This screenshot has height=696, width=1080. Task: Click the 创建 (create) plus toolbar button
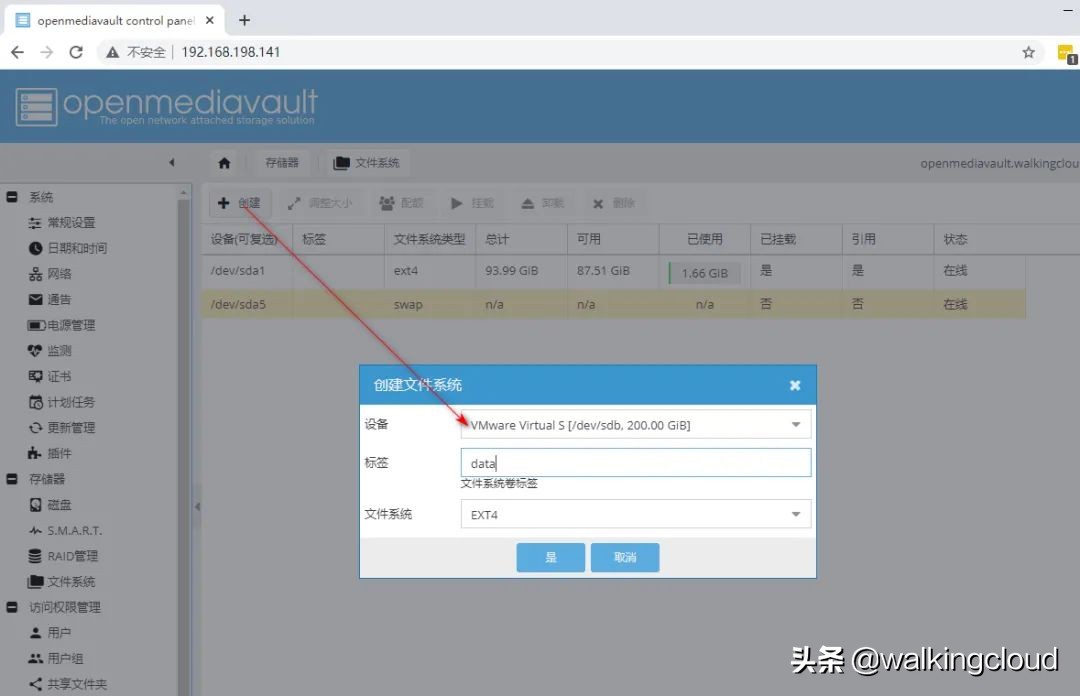(240, 203)
